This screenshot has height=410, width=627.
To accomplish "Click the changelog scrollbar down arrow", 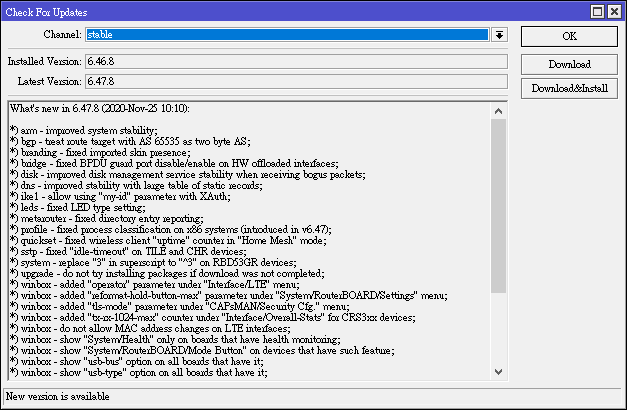I will (498, 372).
